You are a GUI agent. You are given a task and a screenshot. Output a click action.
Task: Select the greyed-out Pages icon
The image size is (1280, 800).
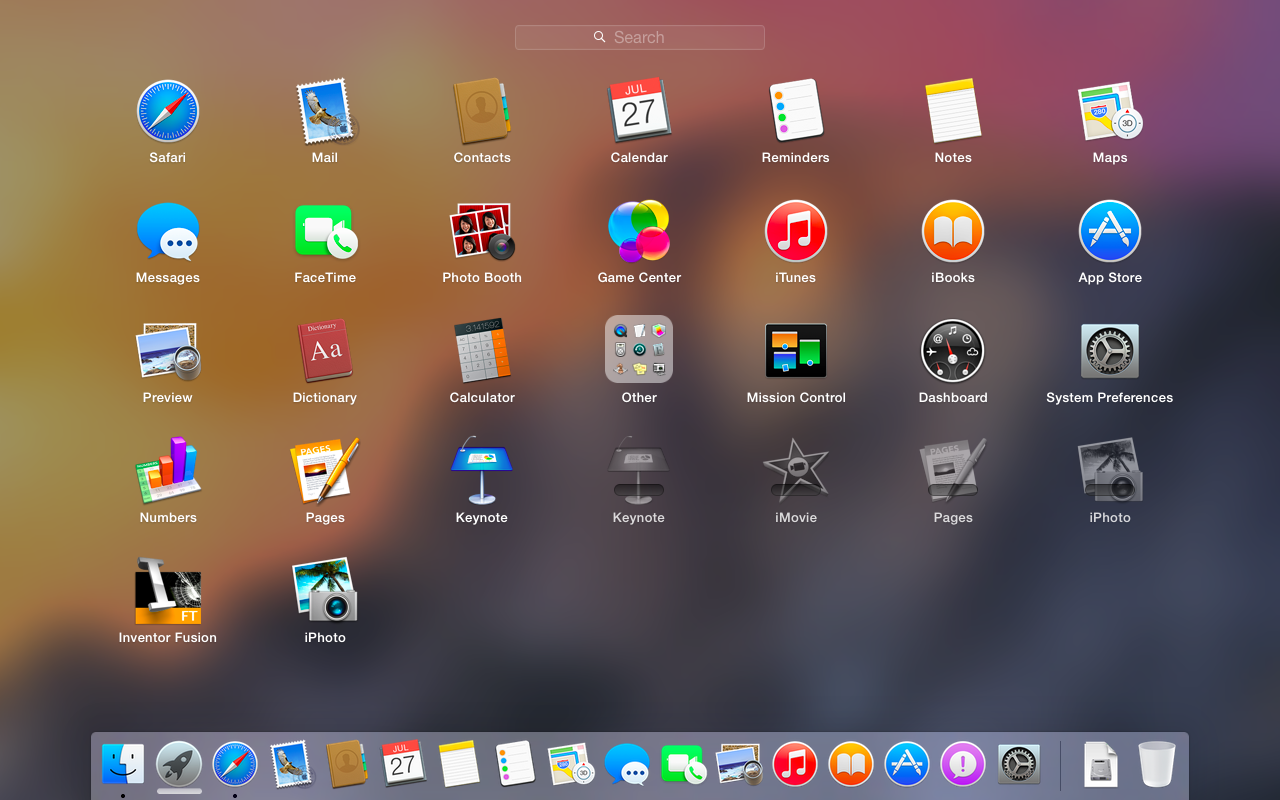tap(953, 471)
